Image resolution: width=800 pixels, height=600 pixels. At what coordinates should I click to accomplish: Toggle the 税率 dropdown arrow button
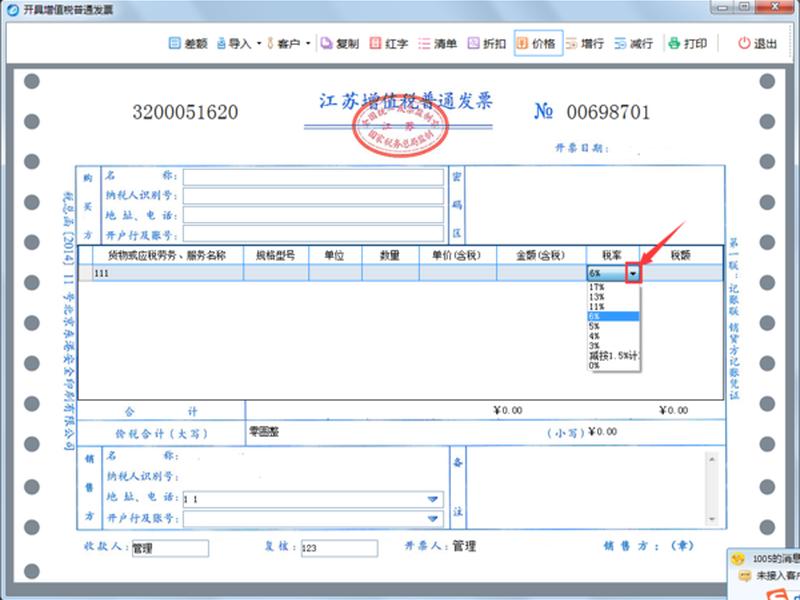[x=633, y=273]
